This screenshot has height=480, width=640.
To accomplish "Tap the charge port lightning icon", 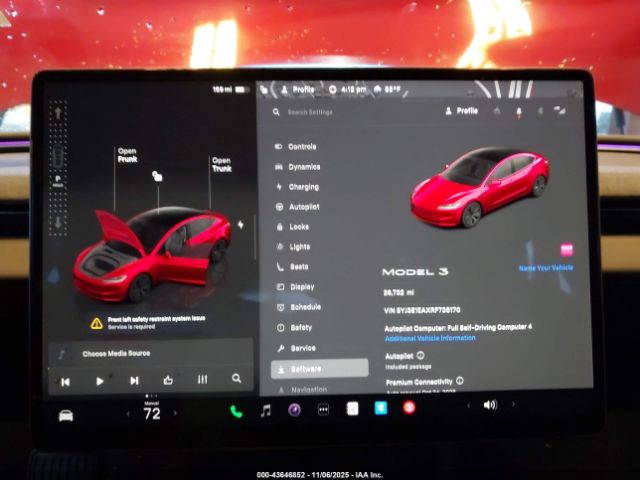I will [240, 225].
